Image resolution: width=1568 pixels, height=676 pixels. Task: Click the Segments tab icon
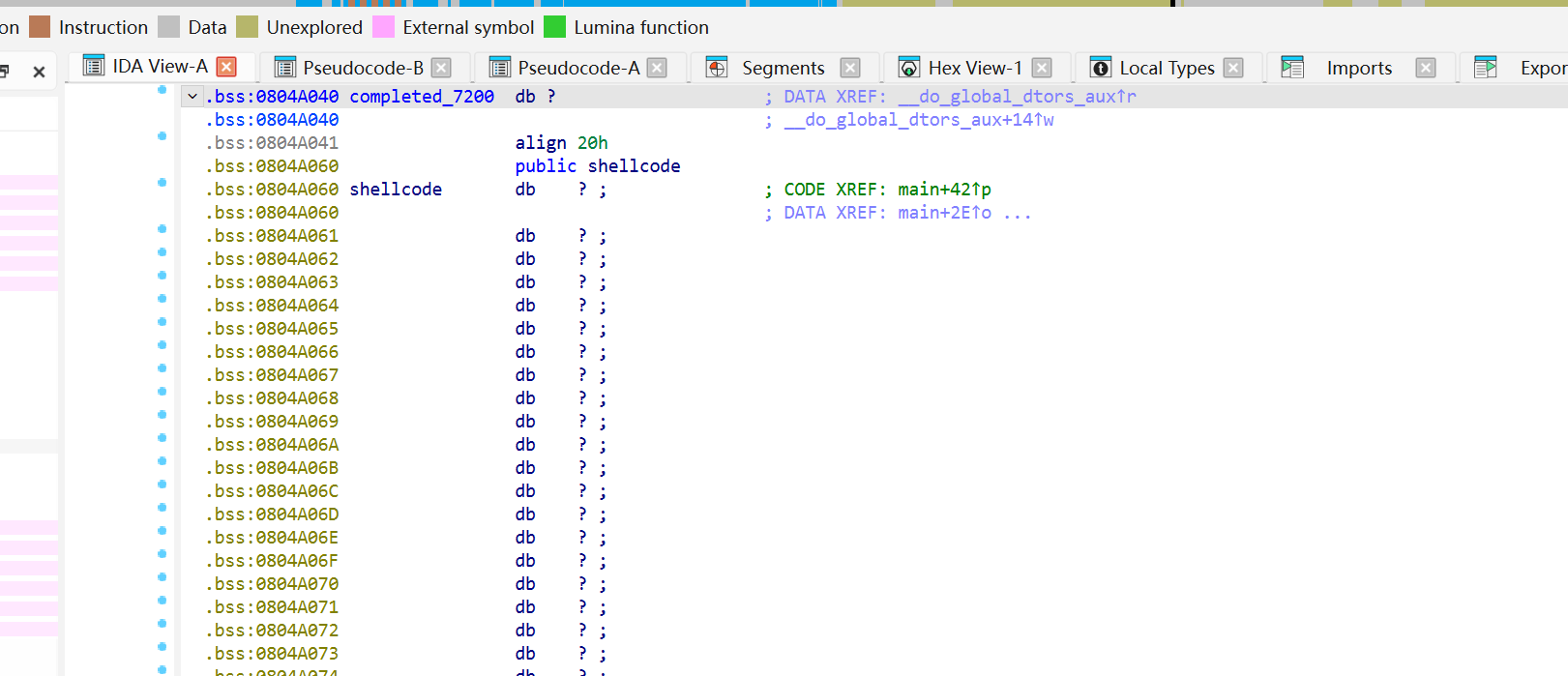pyautogui.click(x=717, y=68)
